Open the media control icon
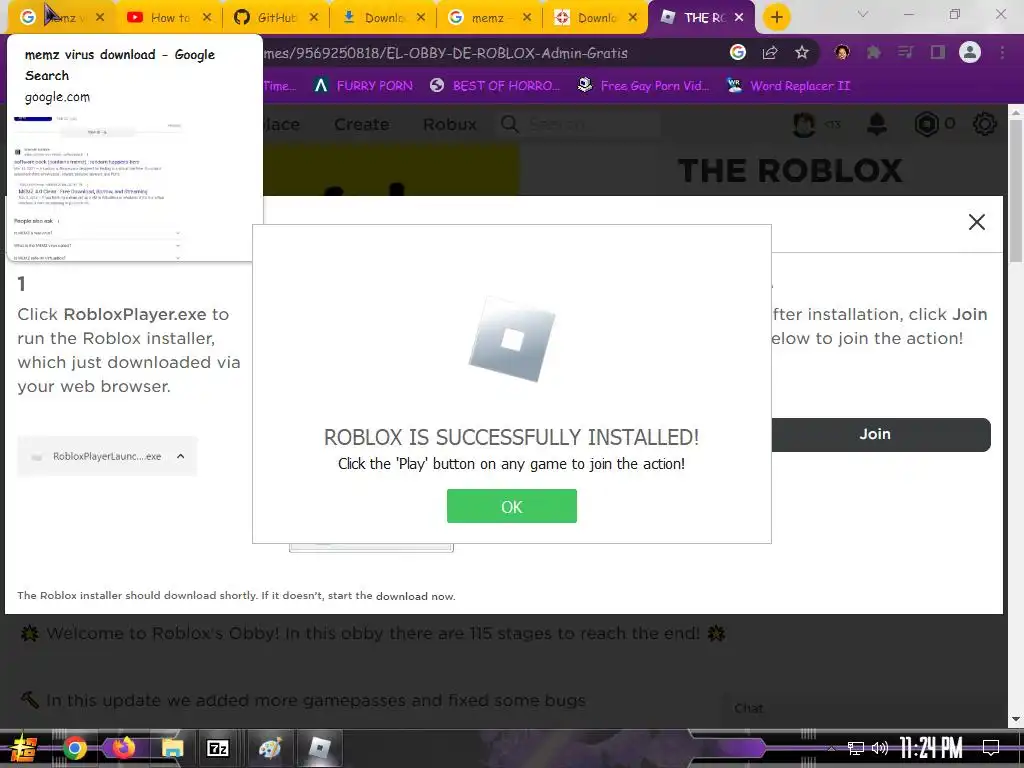Image resolution: width=1024 pixels, height=768 pixels. pyautogui.click(x=905, y=52)
